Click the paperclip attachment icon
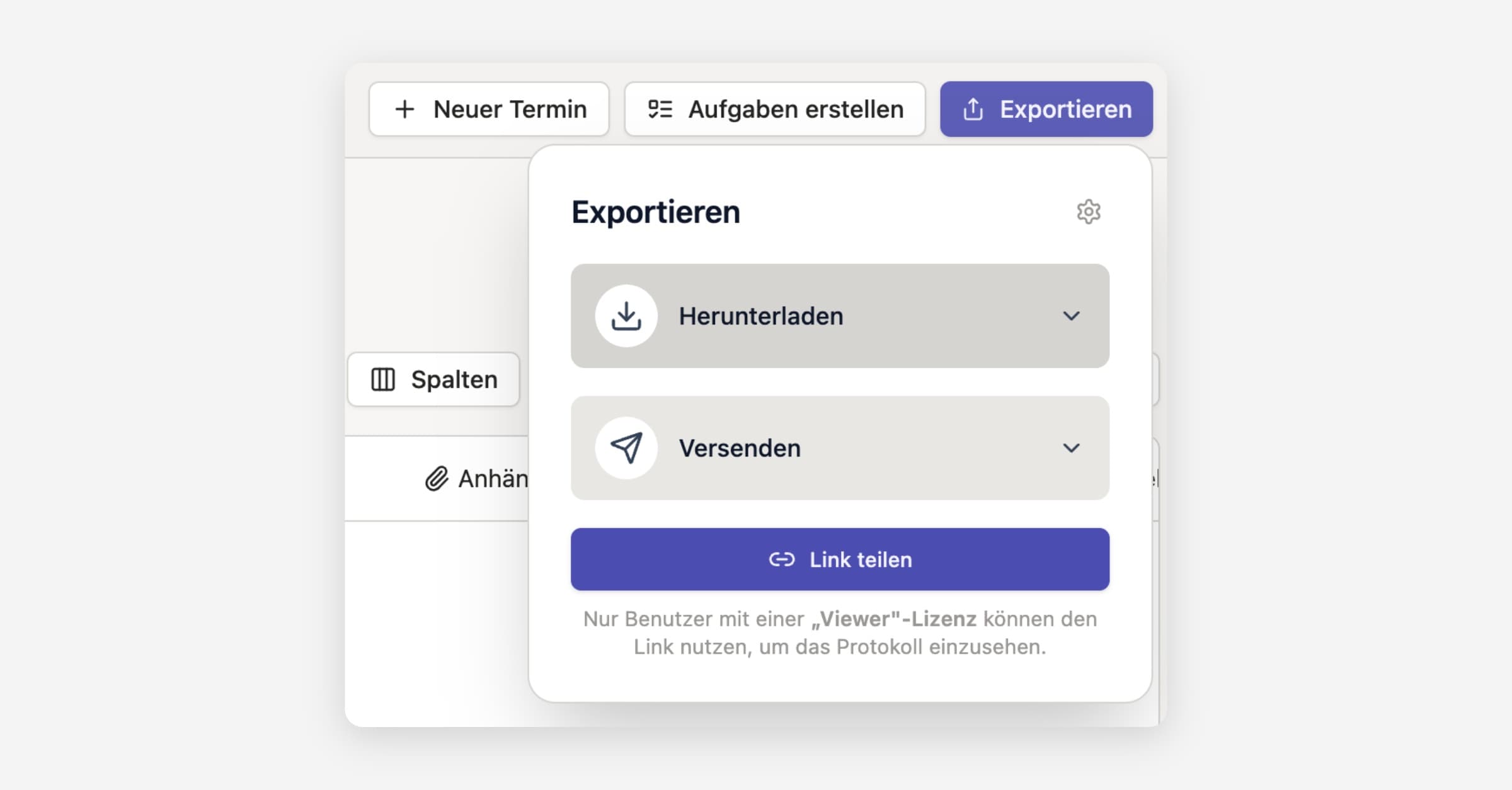The width and height of the screenshot is (1512, 790). [x=437, y=479]
